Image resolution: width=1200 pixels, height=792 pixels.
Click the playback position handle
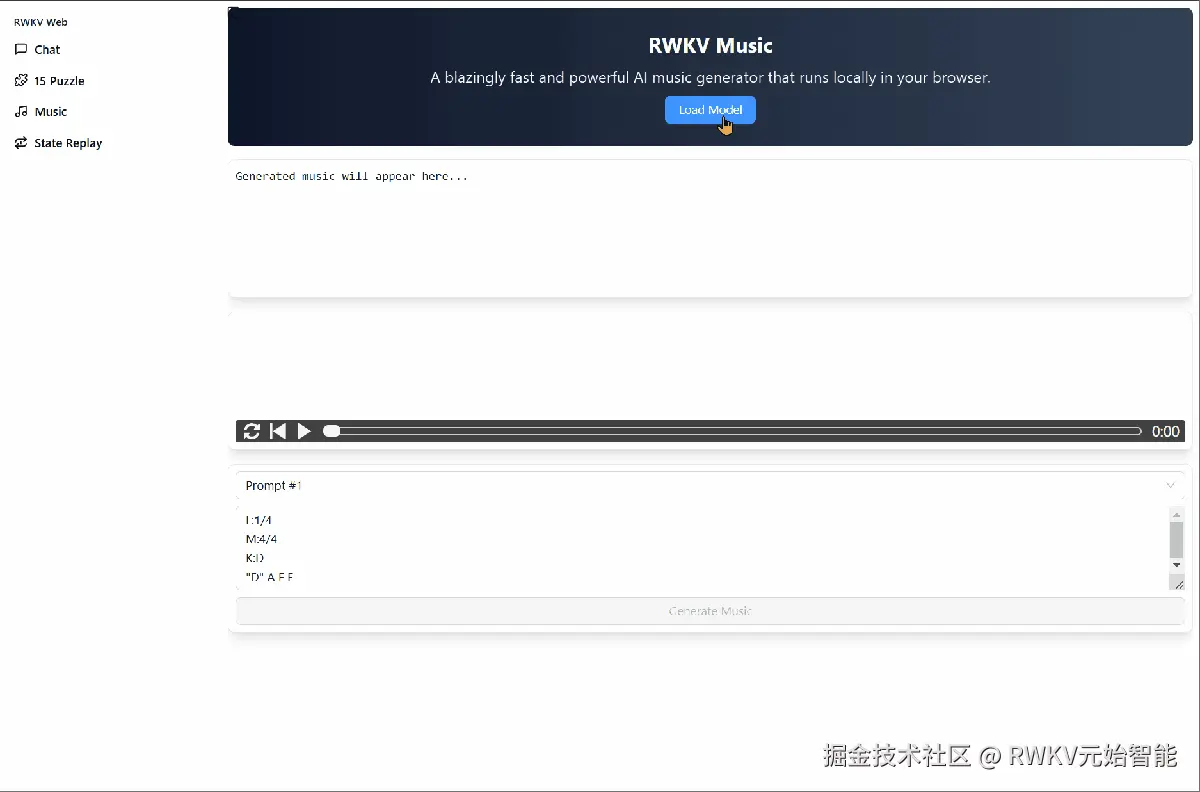tap(331, 431)
